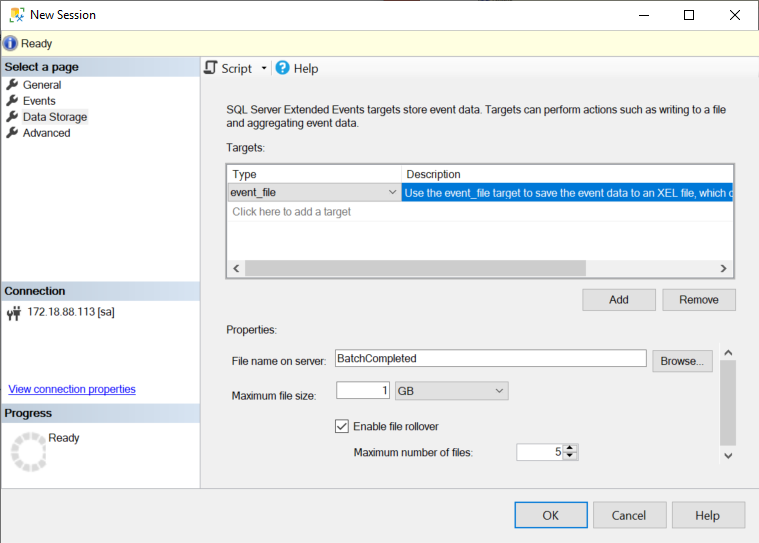Click the Cancel button
Screen dimensions: 759x543
pos(629,515)
